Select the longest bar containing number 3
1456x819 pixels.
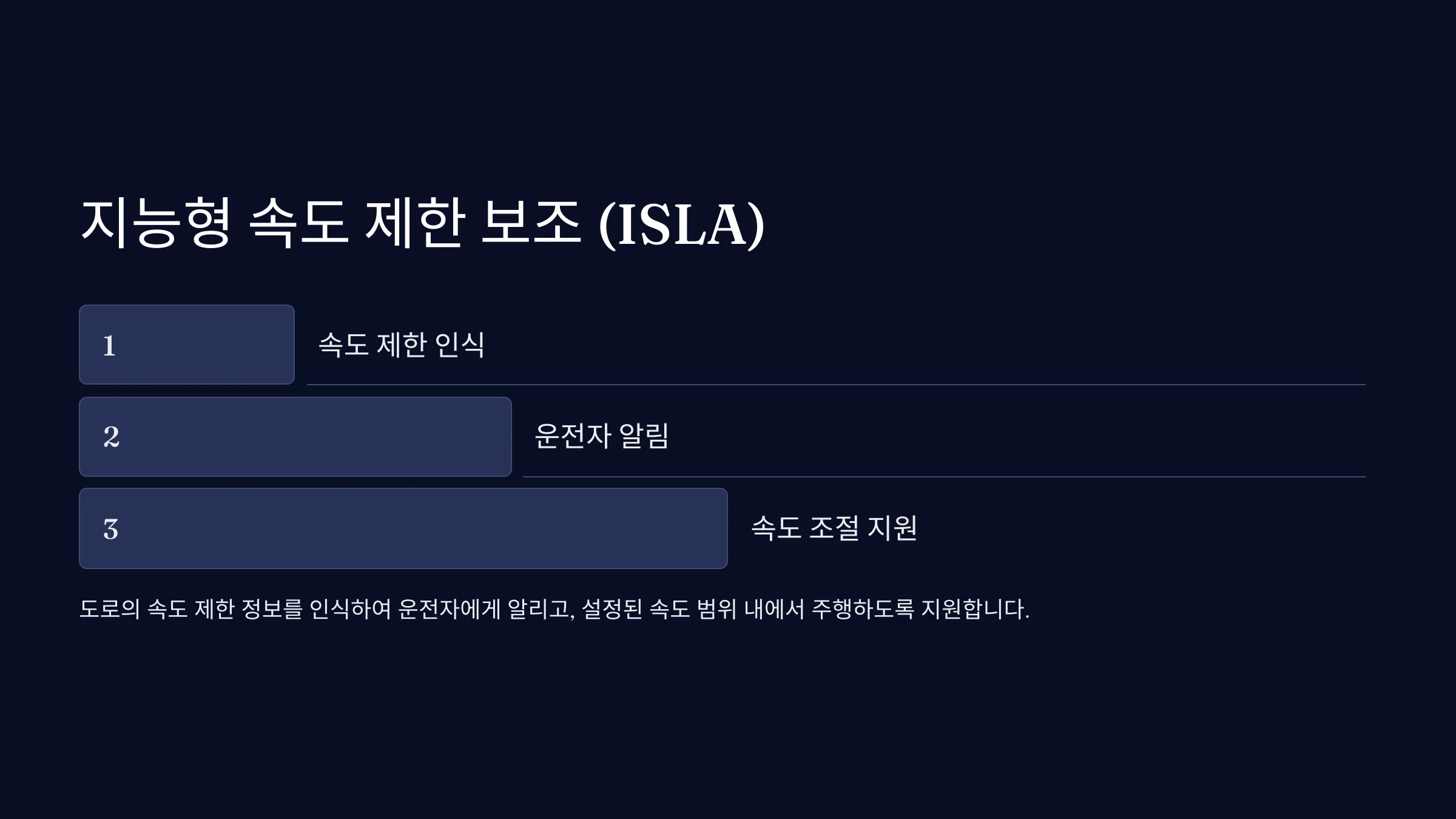403,528
